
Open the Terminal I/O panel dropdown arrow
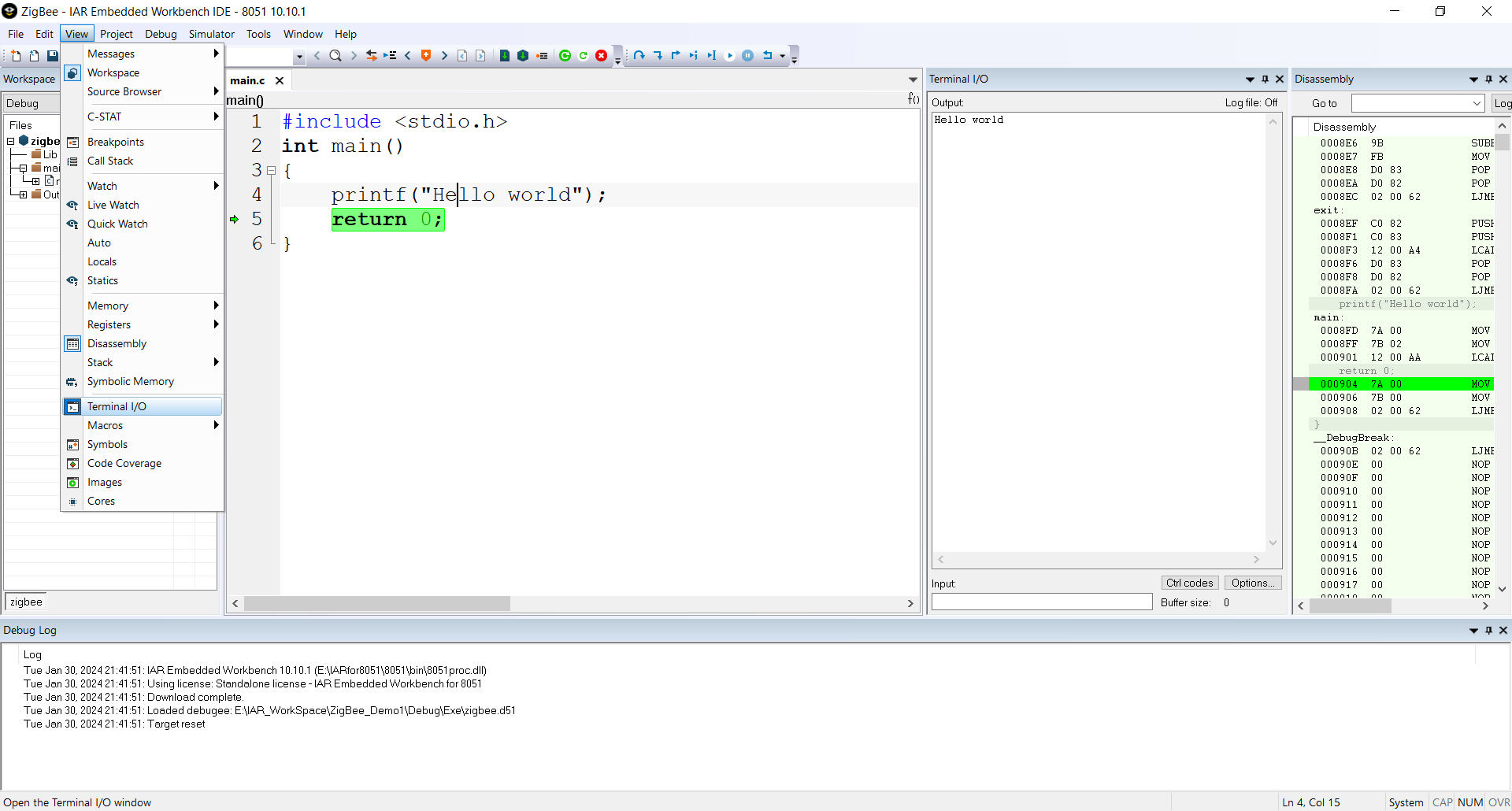click(x=1250, y=79)
